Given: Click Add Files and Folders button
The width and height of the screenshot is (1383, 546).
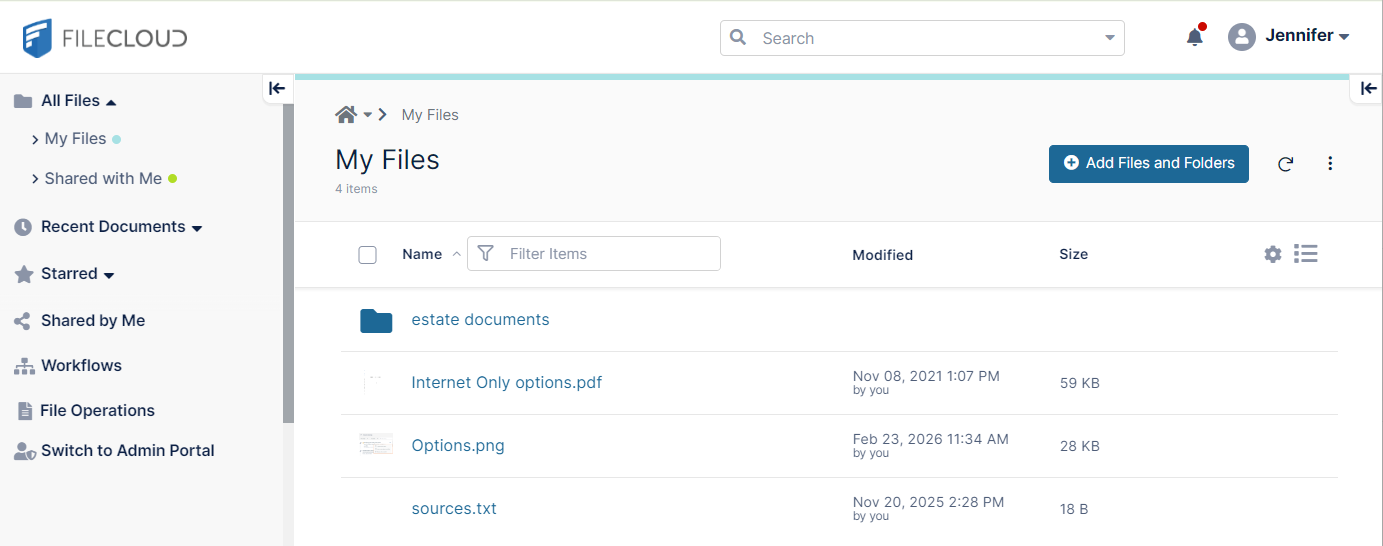Looking at the screenshot, I should point(1148,163).
